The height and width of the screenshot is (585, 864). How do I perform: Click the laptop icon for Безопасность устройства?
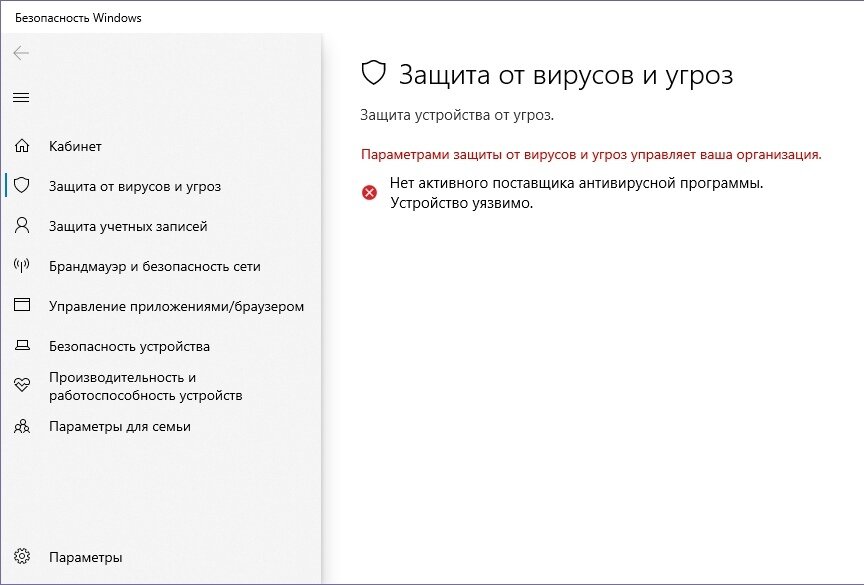[21, 346]
